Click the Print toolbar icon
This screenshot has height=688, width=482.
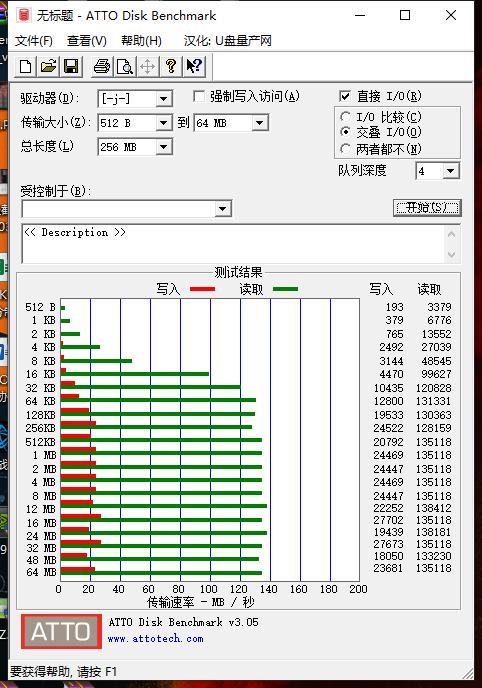[102, 67]
